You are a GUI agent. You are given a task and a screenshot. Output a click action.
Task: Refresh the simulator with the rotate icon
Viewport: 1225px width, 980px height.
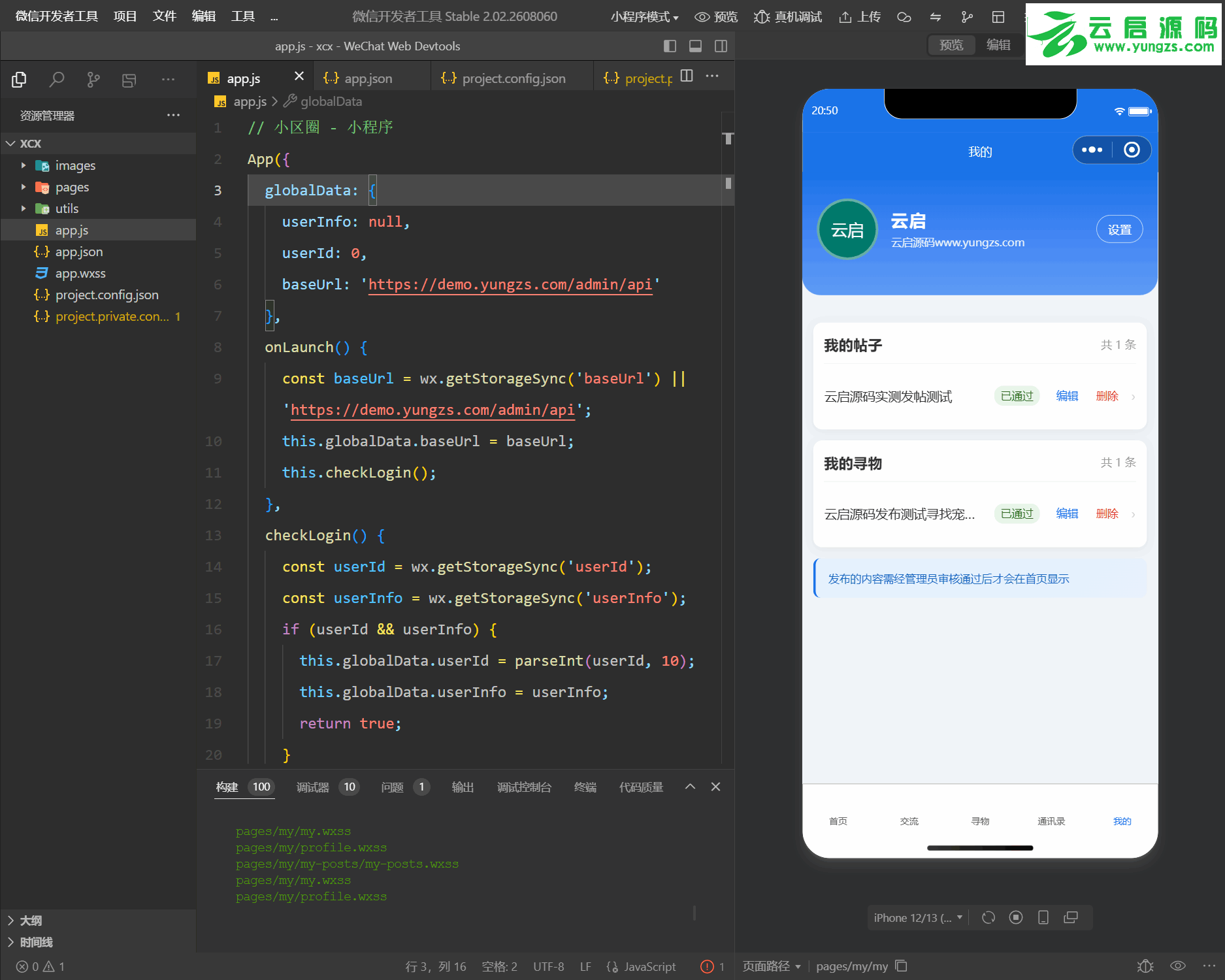[988, 917]
